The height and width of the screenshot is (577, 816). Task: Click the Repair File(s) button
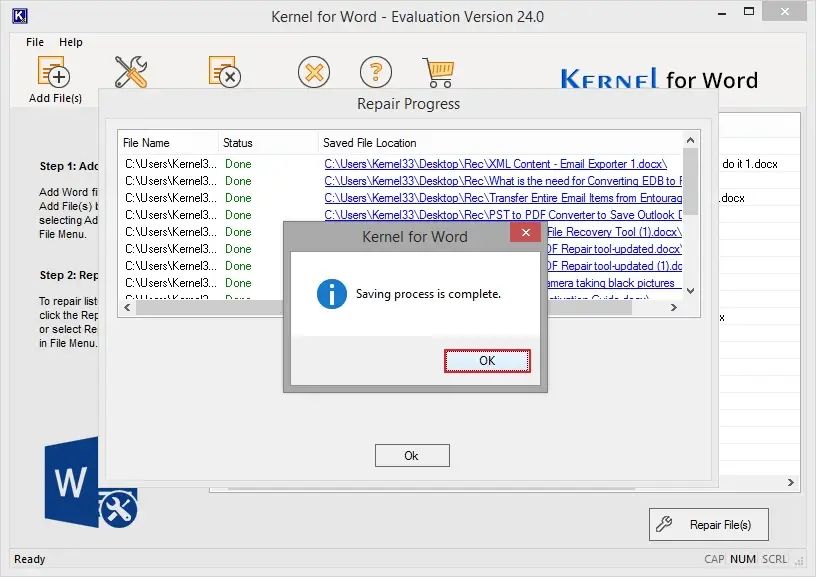point(708,524)
